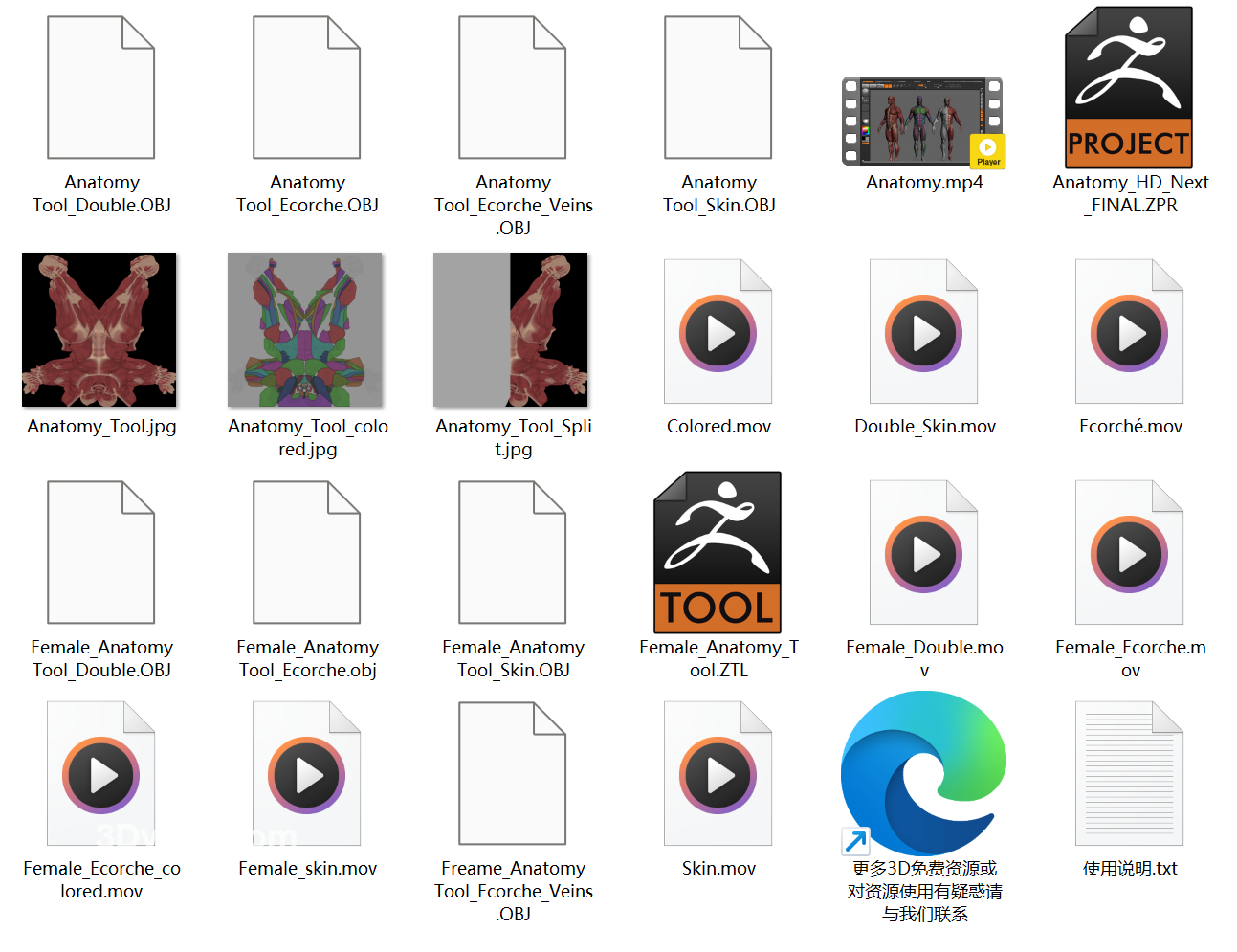The image size is (1237, 952).
Task: Select the Double_Skin.mov video file
Action: point(923,332)
